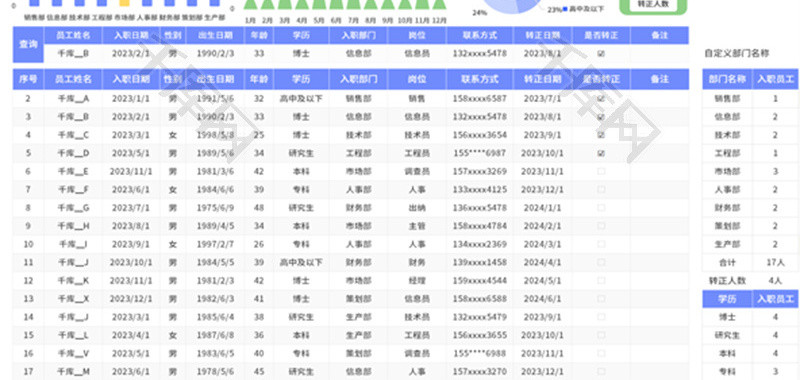This screenshot has width=800, height=380.
Task: Click phone number 158xxxx6588
Action: 480,299
